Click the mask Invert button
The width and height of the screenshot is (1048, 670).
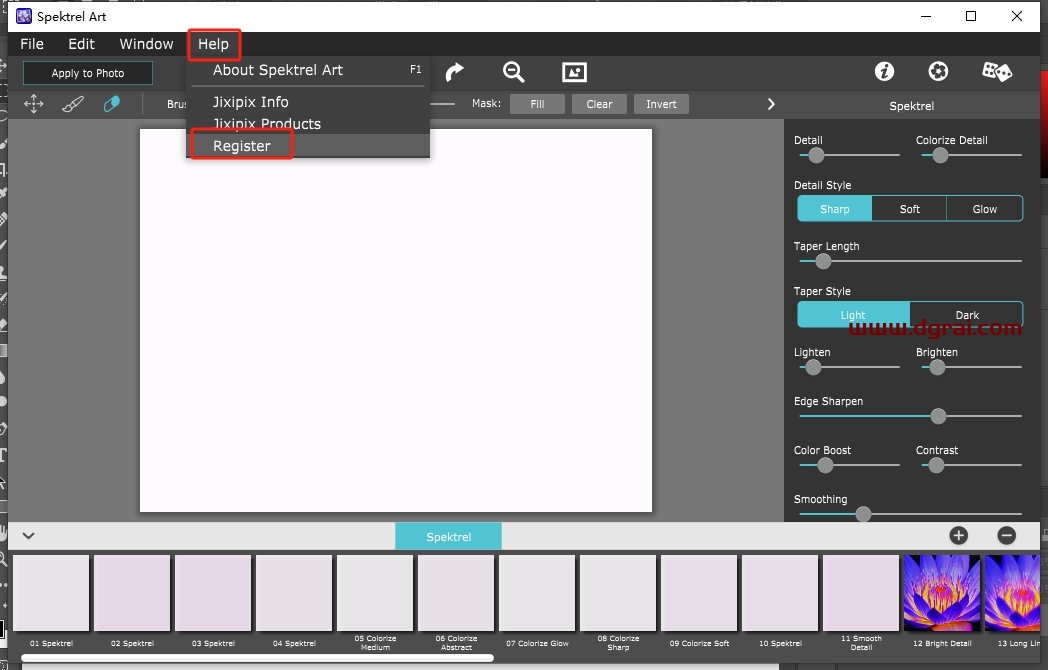661,104
